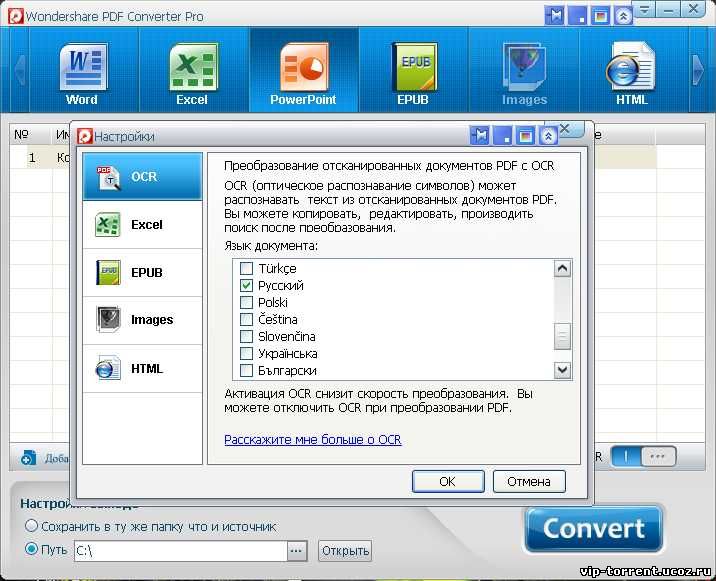The height and width of the screenshot is (581, 716).
Task: Click the add file icon in the bottom toolbar
Action: [28, 457]
